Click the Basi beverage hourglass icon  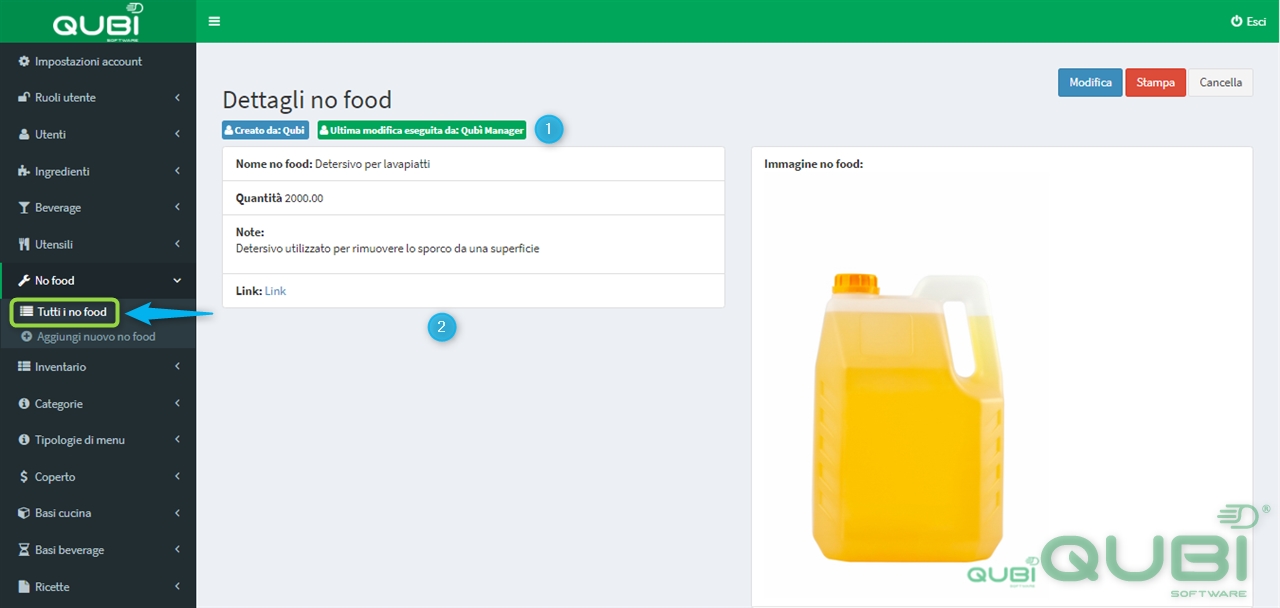(x=24, y=550)
